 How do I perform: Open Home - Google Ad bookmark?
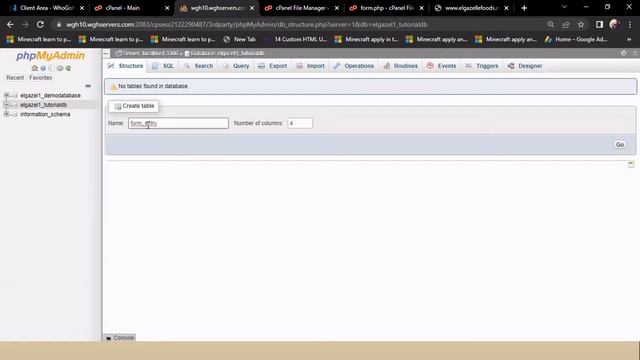point(576,39)
